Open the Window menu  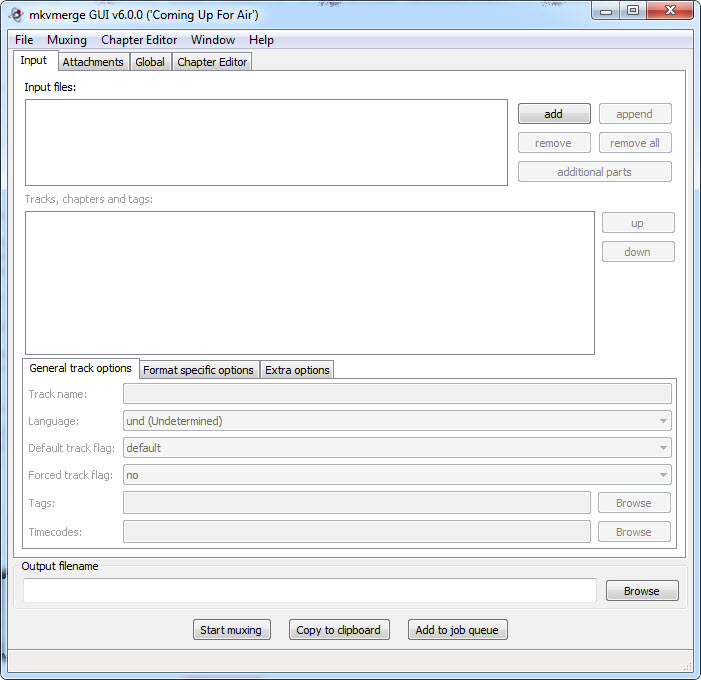[x=213, y=40]
